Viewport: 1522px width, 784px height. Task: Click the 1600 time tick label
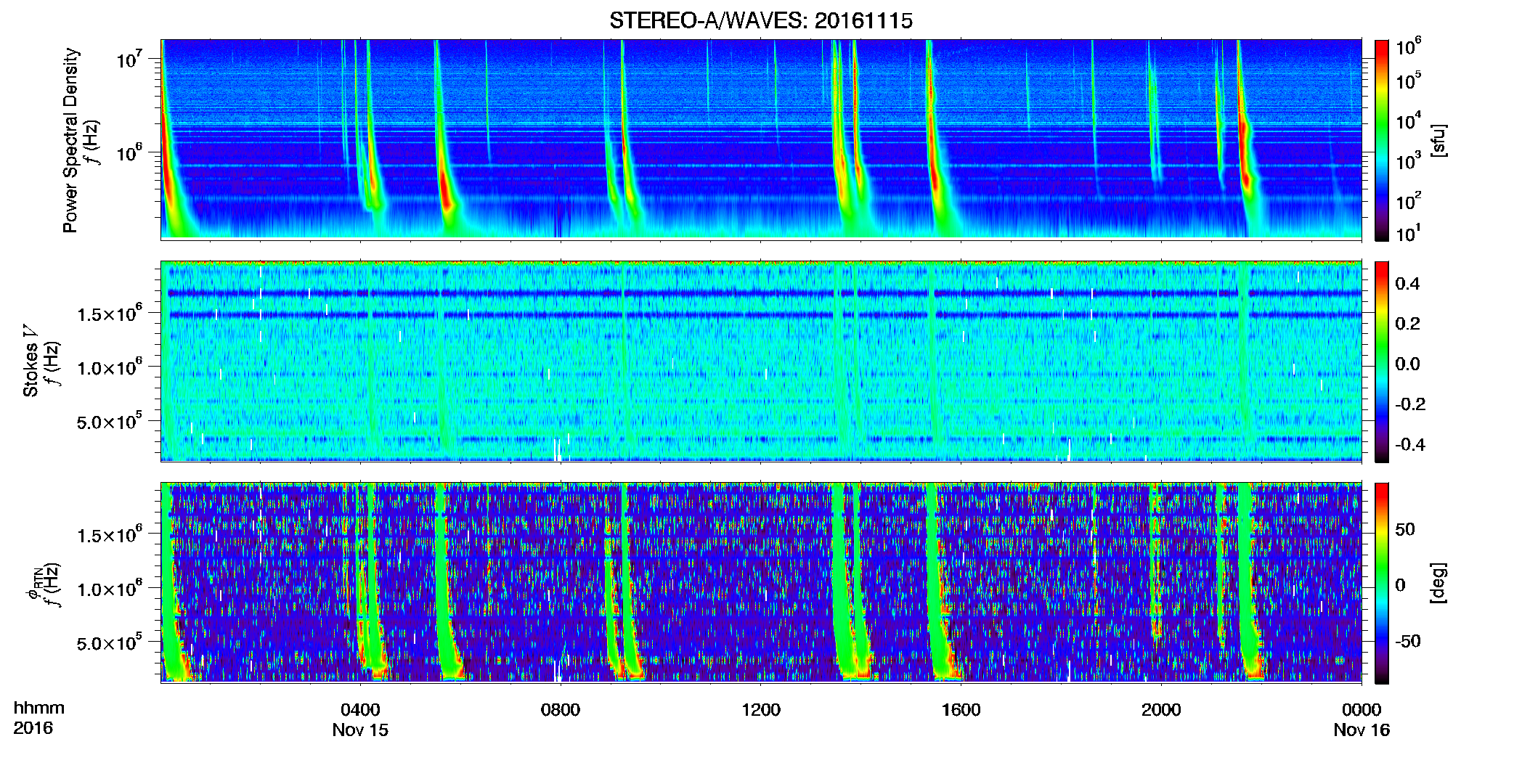click(961, 710)
